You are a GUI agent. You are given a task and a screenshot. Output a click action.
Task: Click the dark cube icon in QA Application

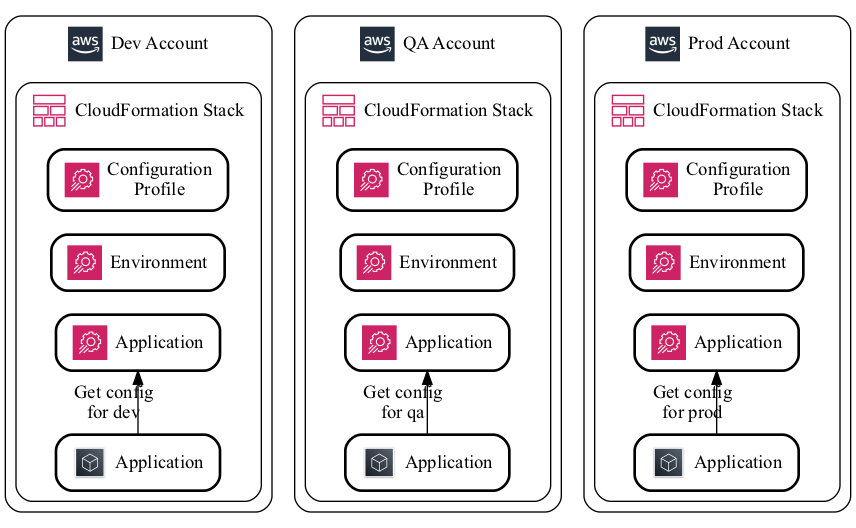(x=379, y=463)
